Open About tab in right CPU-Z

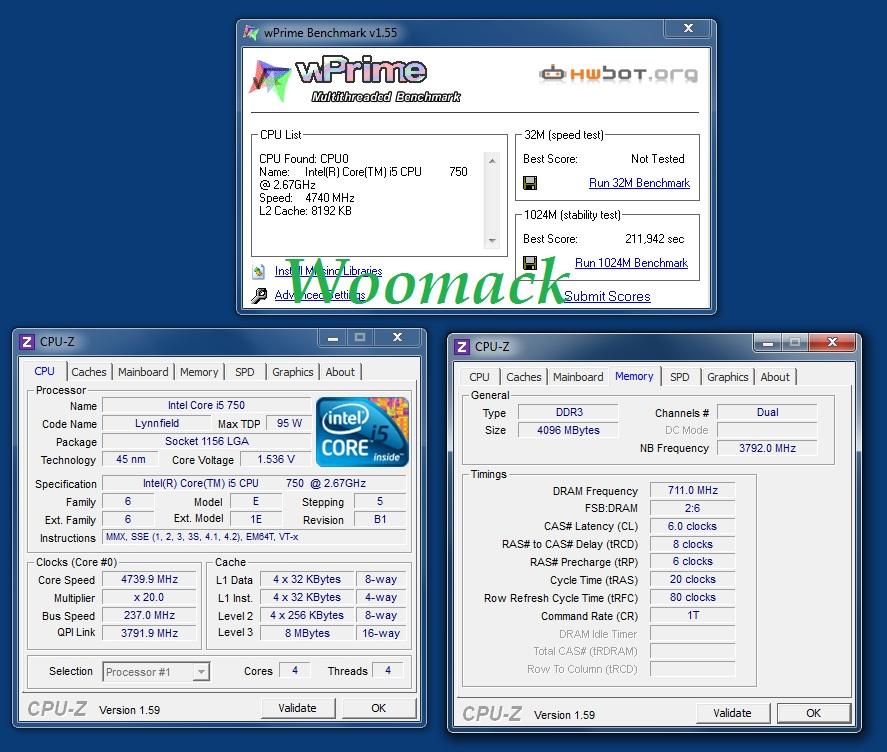click(x=775, y=377)
